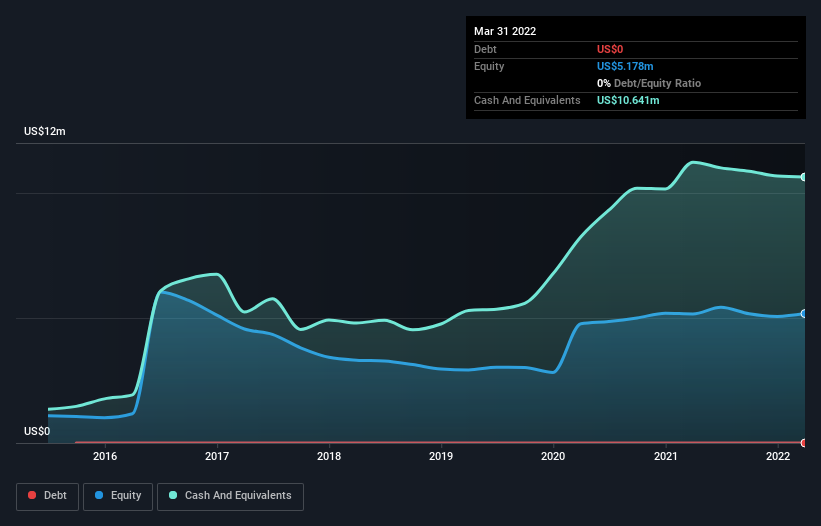
Task: Toggle the Debt legend button
Action: 48,496
